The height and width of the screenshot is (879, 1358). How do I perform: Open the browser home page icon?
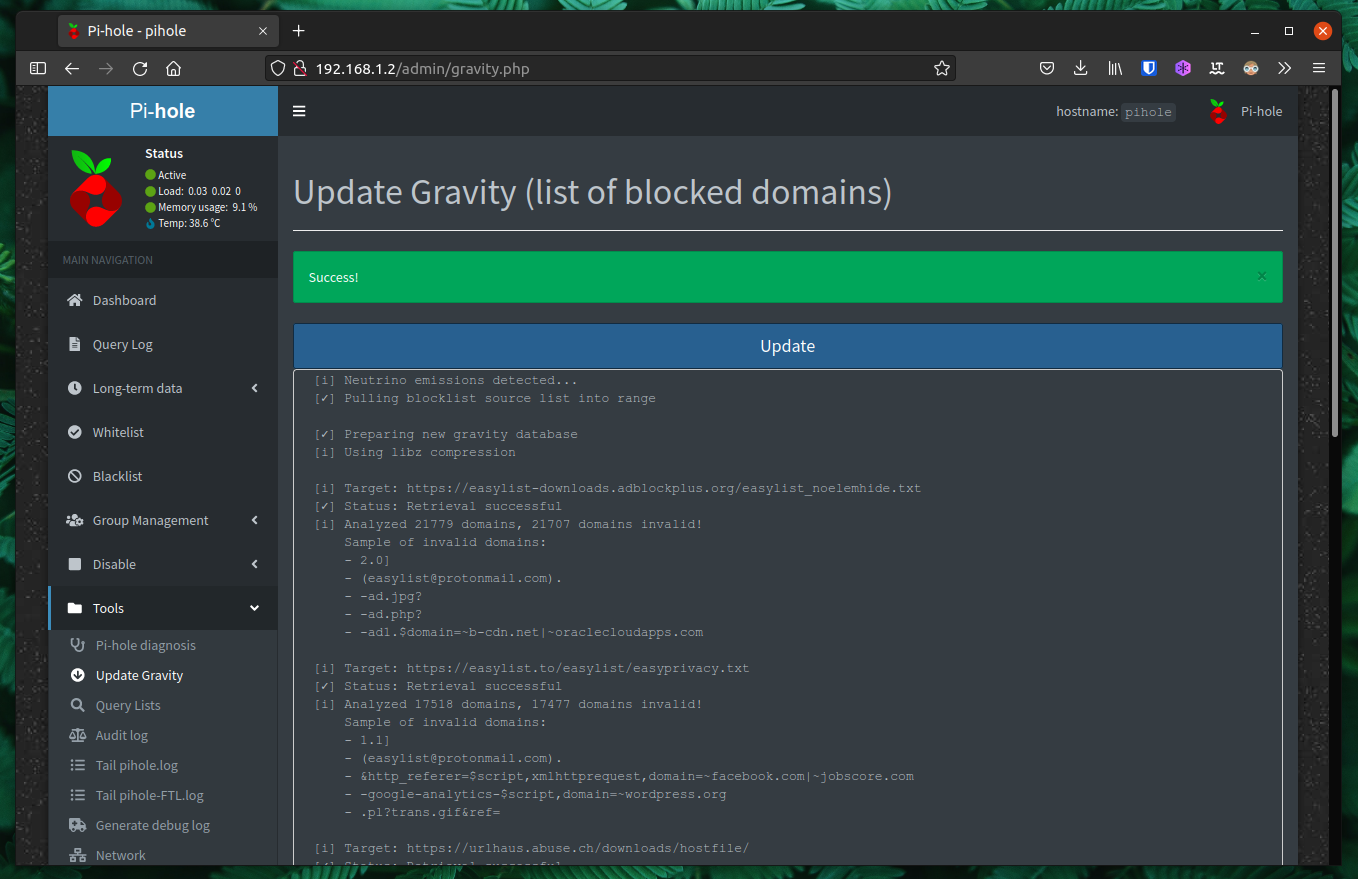point(173,68)
